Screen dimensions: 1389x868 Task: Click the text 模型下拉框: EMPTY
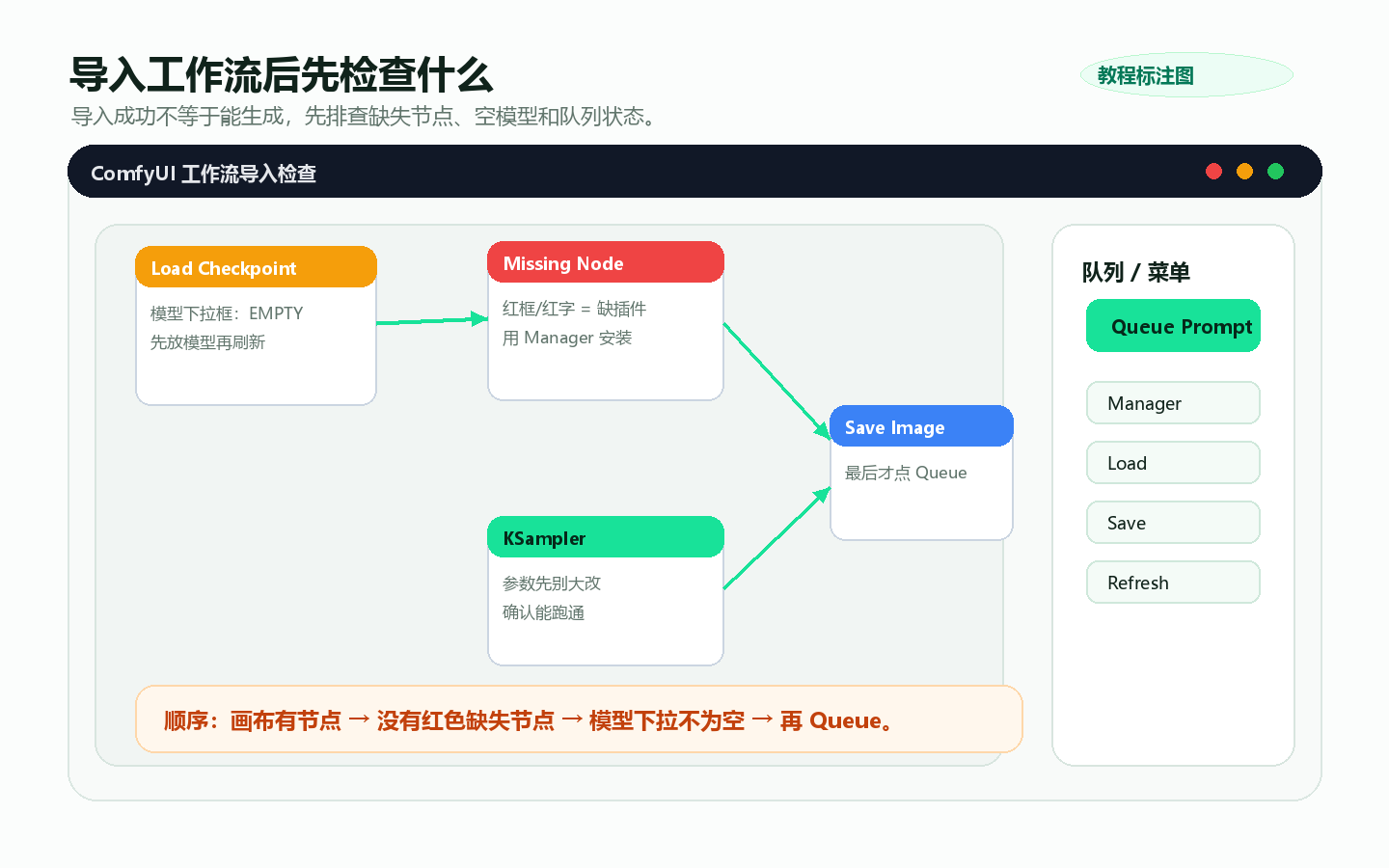pyautogui.click(x=227, y=313)
